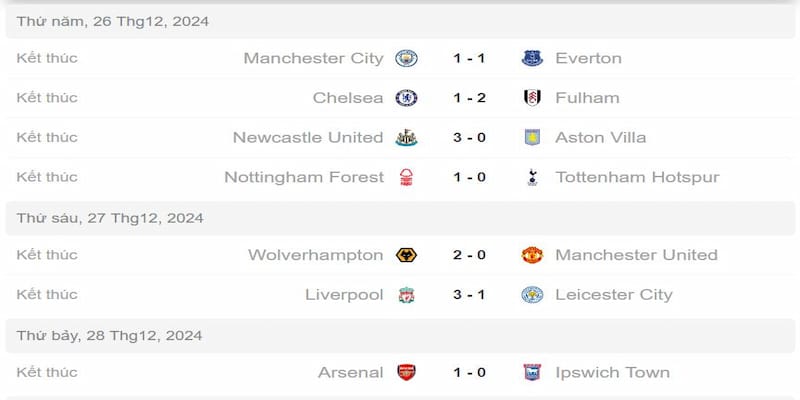Click the Wolverhampton wolf crest

406,255
